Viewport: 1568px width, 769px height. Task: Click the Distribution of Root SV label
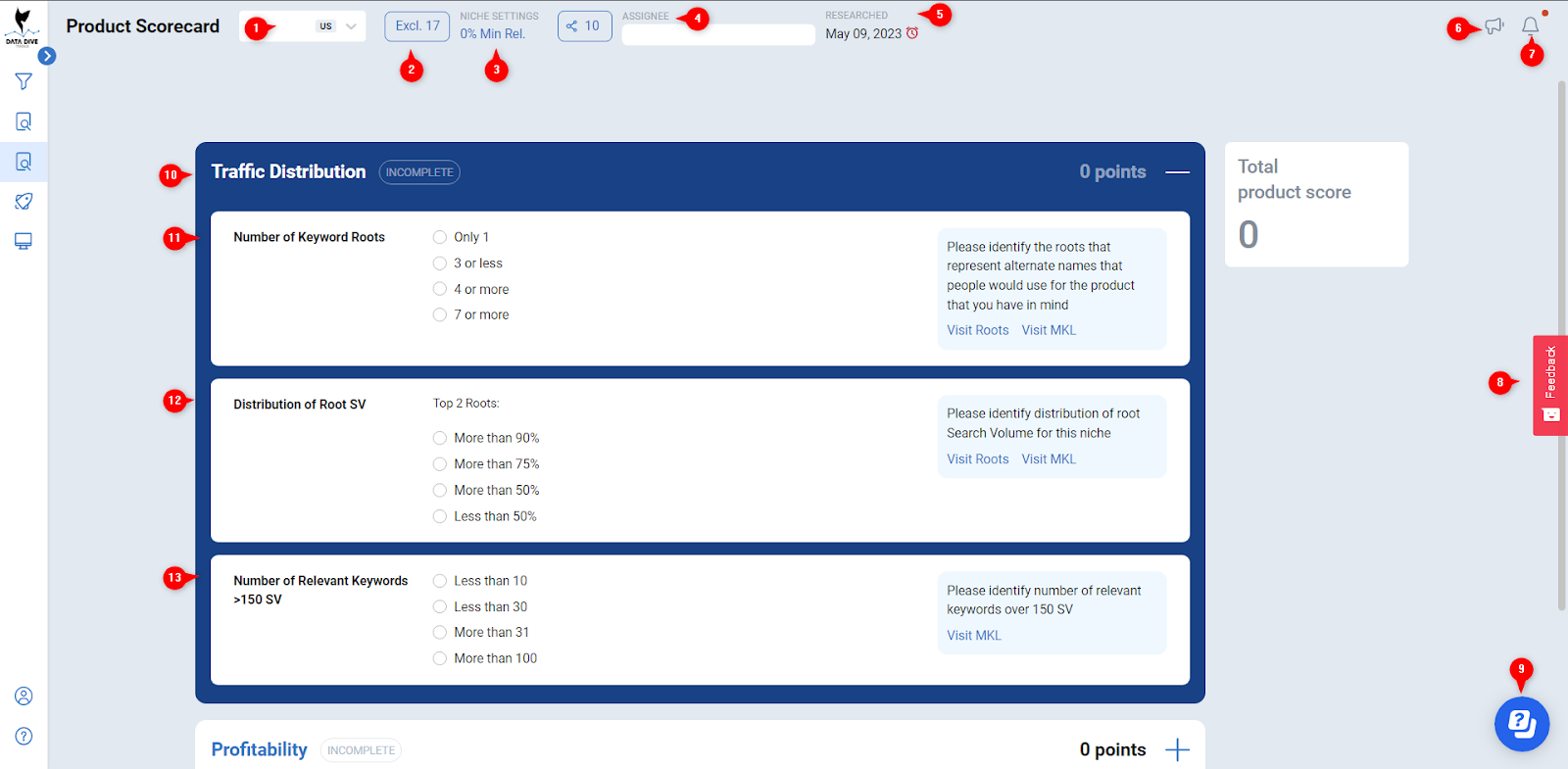pyautogui.click(x=300, y=405)
